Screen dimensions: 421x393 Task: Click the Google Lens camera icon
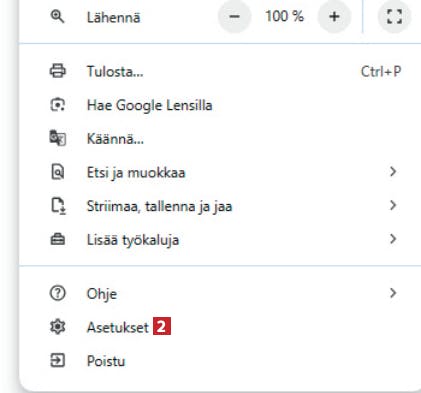[x=58, y=105]
